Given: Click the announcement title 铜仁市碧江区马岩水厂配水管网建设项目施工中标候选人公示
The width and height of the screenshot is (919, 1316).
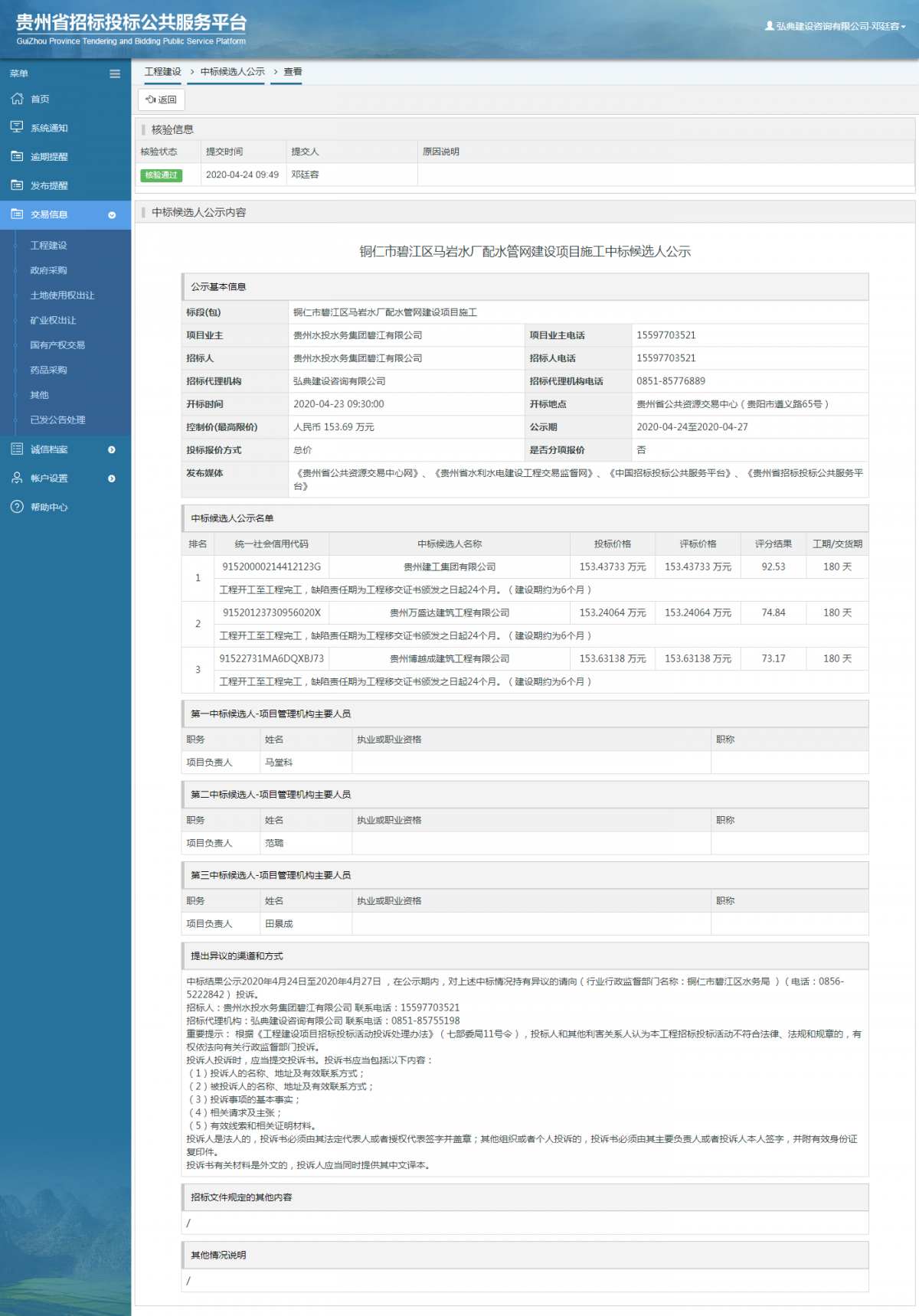Looking at the screenshot, I should pos(525,251).
